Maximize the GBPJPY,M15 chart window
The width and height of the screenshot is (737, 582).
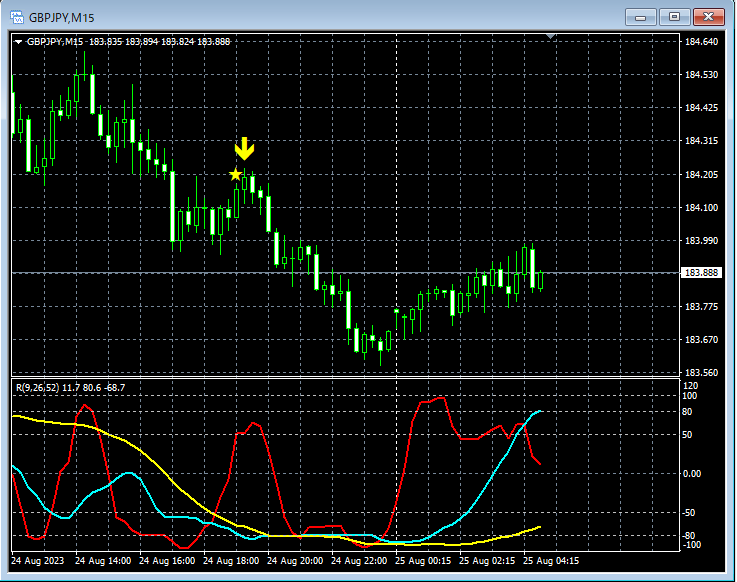click(x=674, y=17)
